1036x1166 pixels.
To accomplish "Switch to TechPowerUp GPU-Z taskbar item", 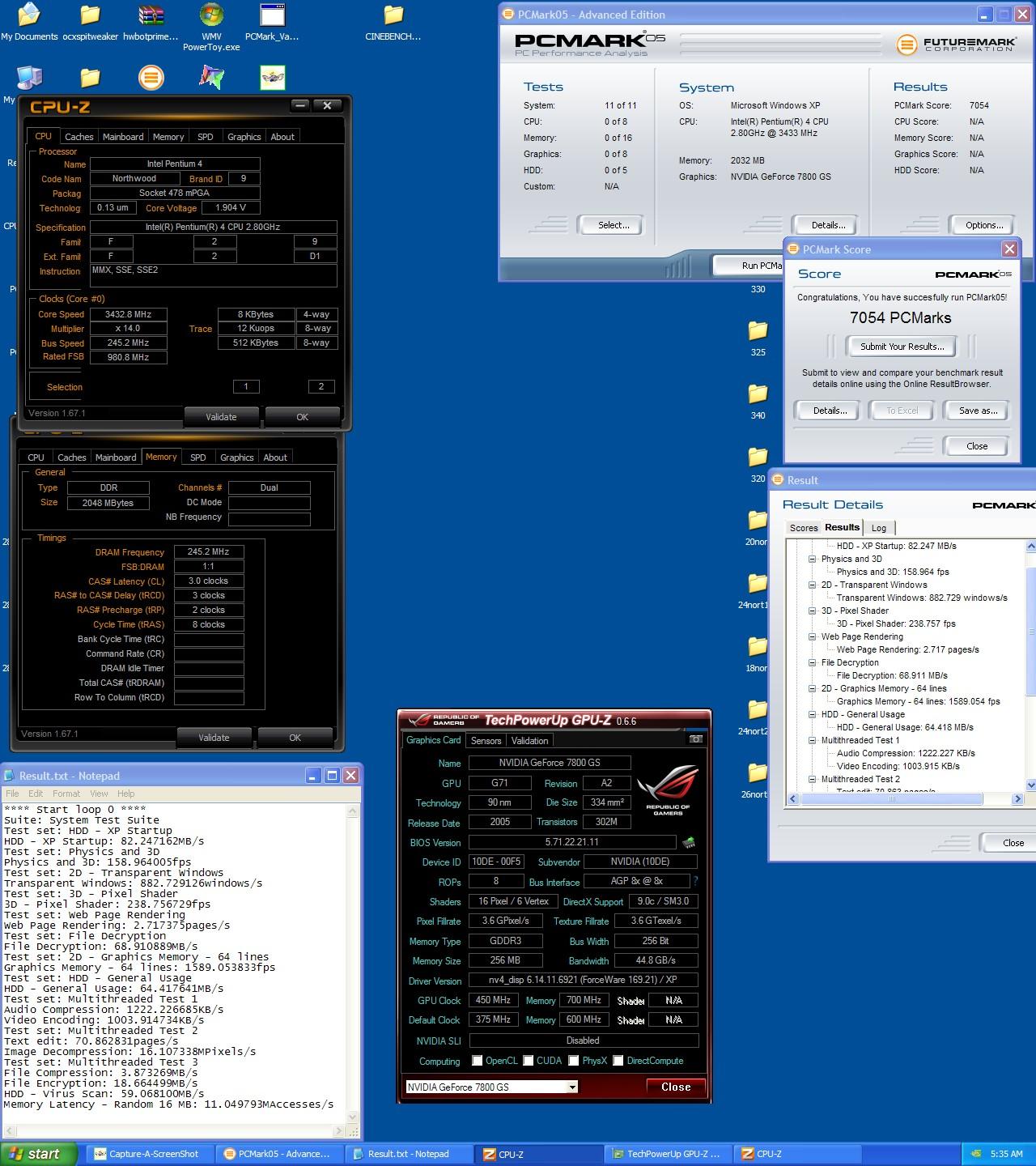I will [669, 1154].
